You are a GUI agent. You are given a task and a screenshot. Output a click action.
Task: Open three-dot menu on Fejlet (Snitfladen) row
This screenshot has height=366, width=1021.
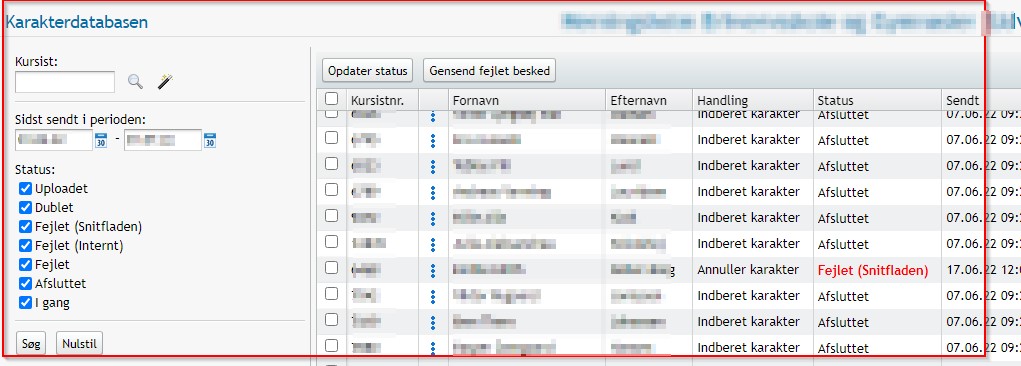[432, 271]
